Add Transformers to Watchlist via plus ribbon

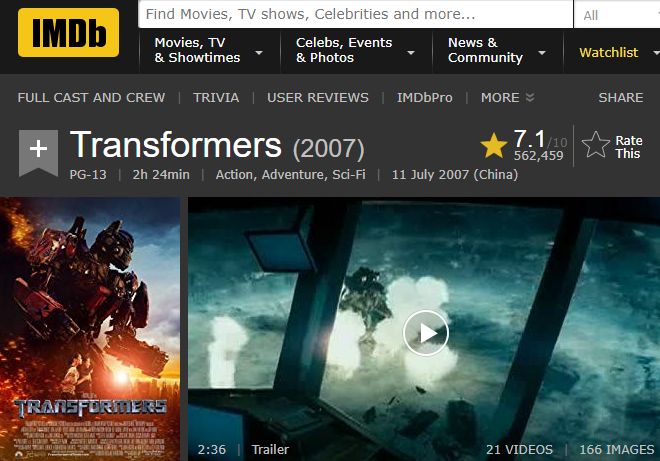(x=38, y=153)
